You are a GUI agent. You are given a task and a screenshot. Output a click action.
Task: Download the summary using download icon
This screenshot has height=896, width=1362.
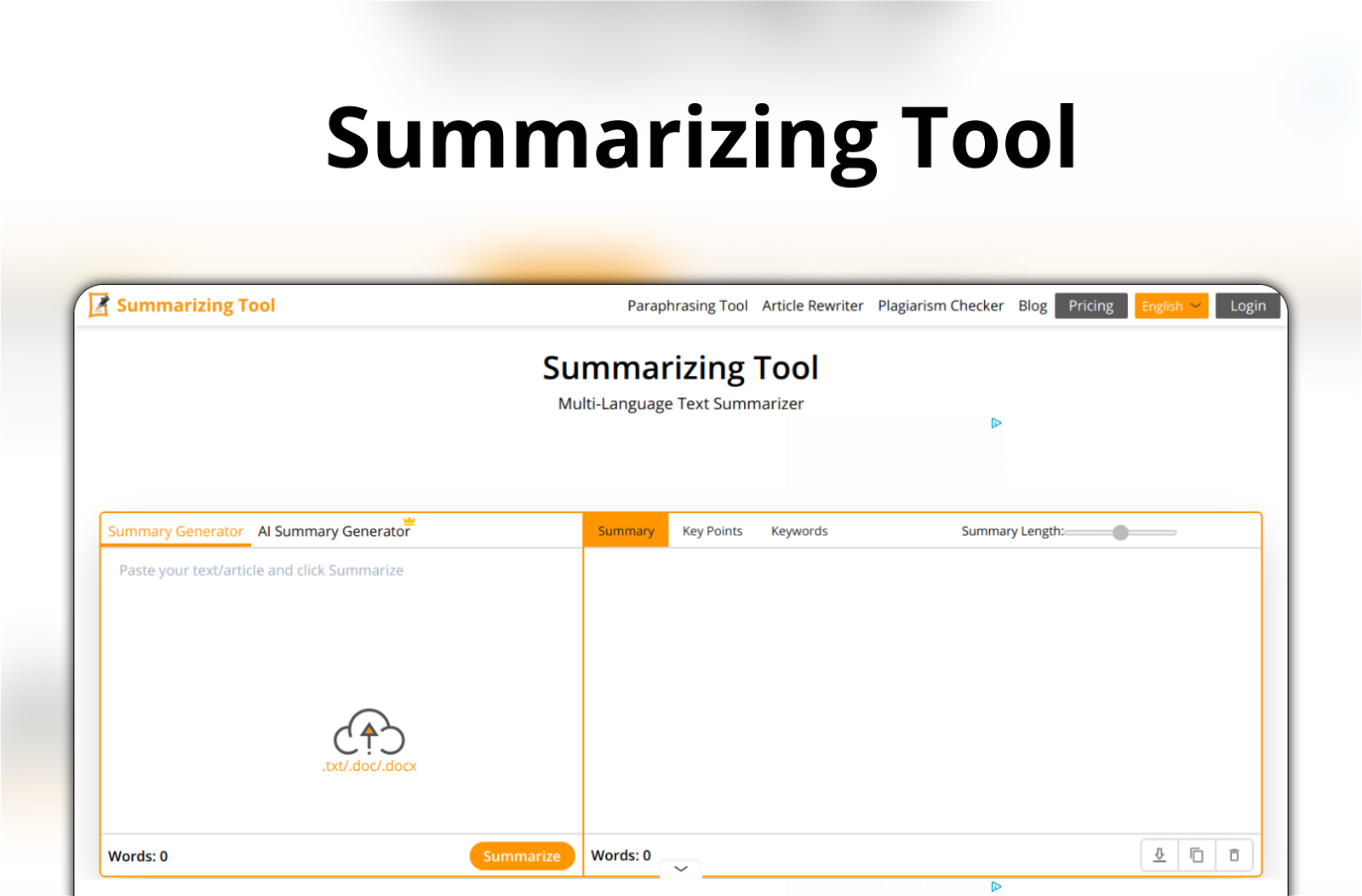click(x=1159, y=855)
